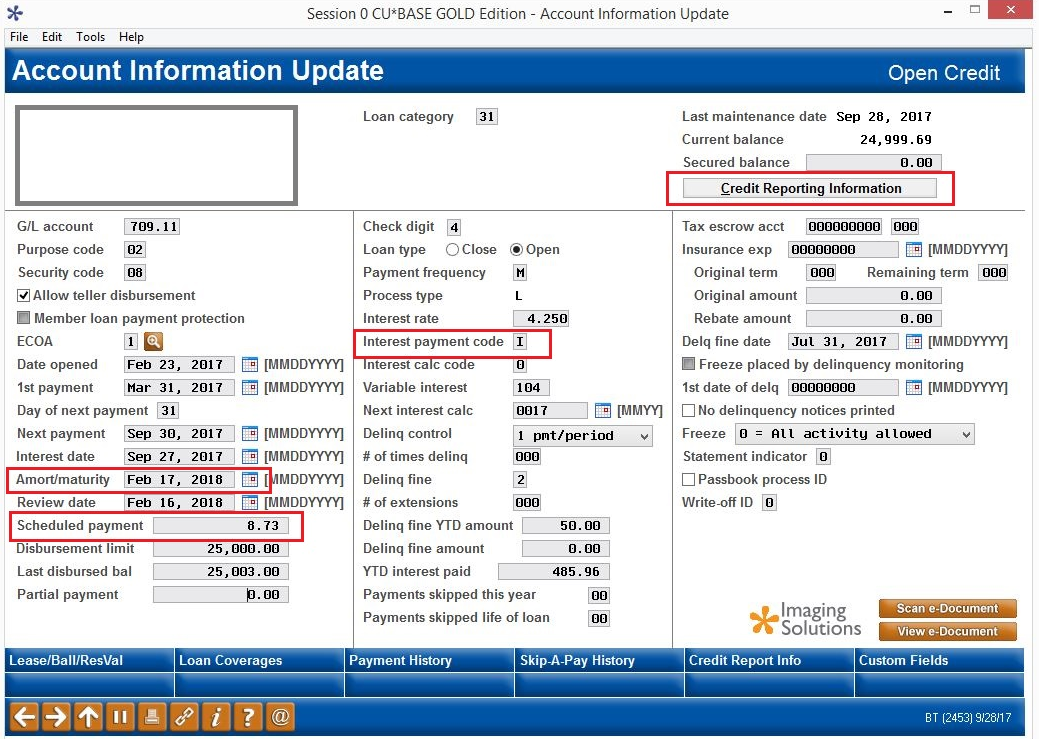Viewport: 1039px width, 739px height.
Task: Click the printer icon in bottom toolbar
Action: pos(152,716)
